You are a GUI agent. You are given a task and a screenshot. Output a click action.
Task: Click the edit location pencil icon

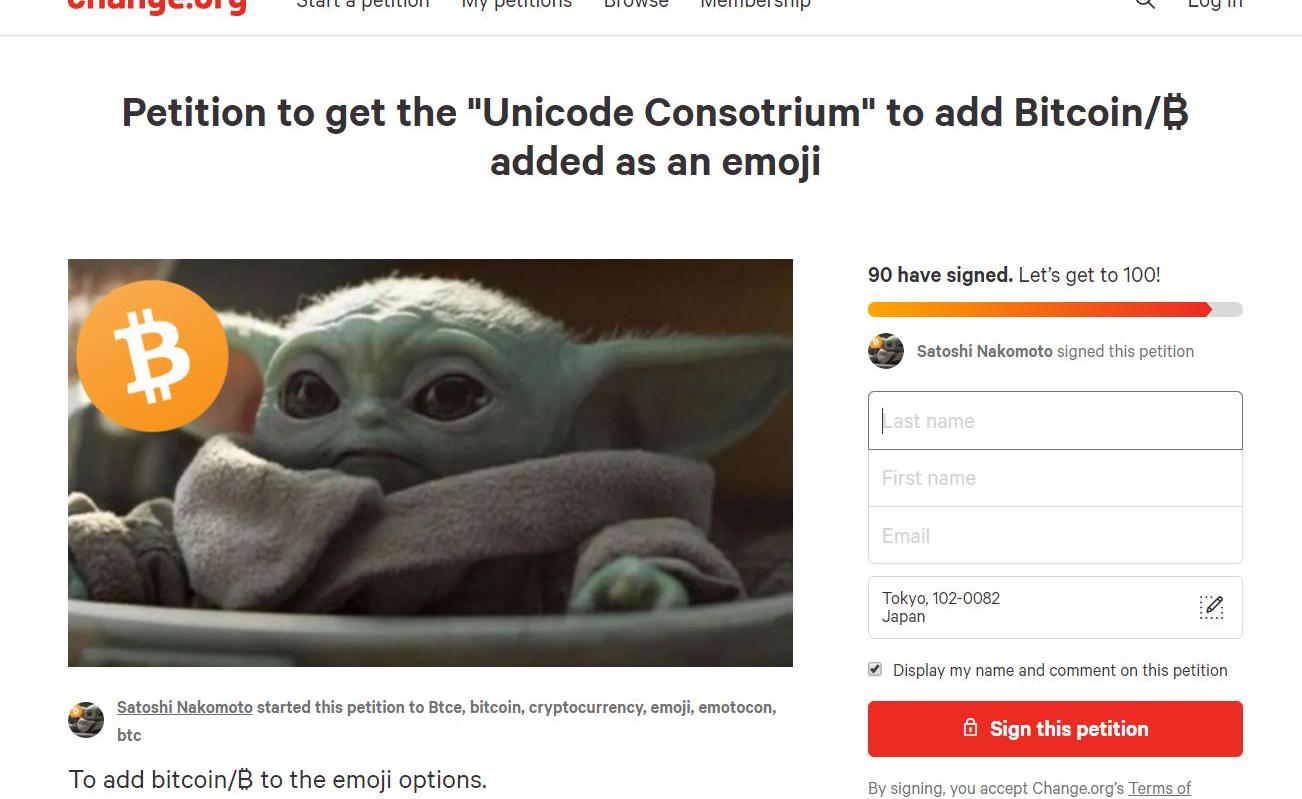click(1211, 607)
